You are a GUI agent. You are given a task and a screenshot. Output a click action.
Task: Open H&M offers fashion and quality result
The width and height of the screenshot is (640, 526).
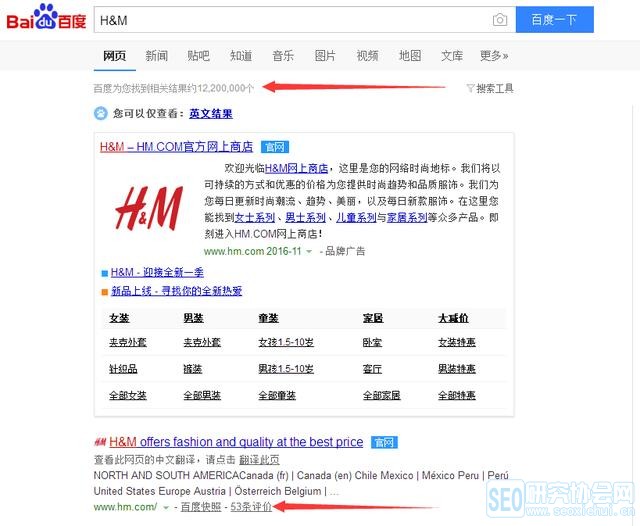click(x=236, y=442)
